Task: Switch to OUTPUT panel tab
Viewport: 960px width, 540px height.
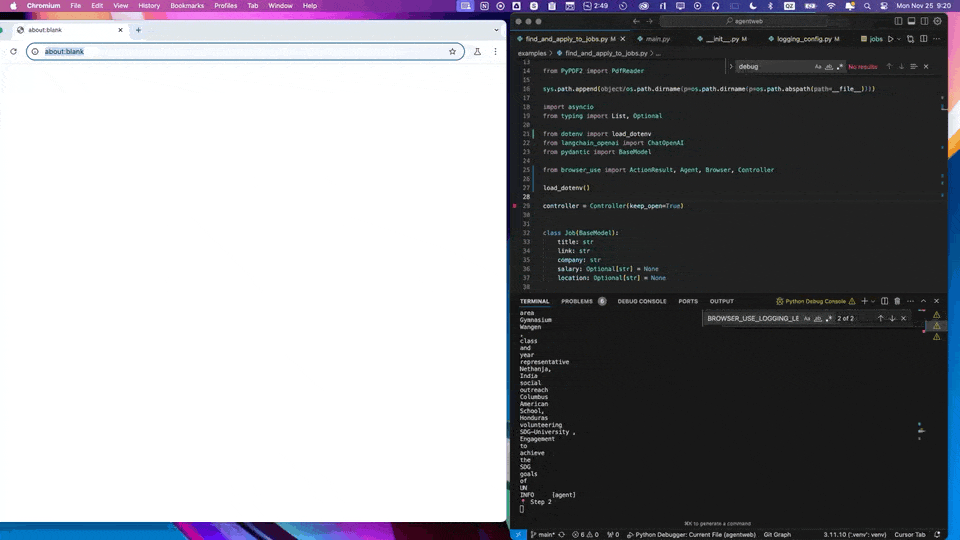Action: point(721,301)
